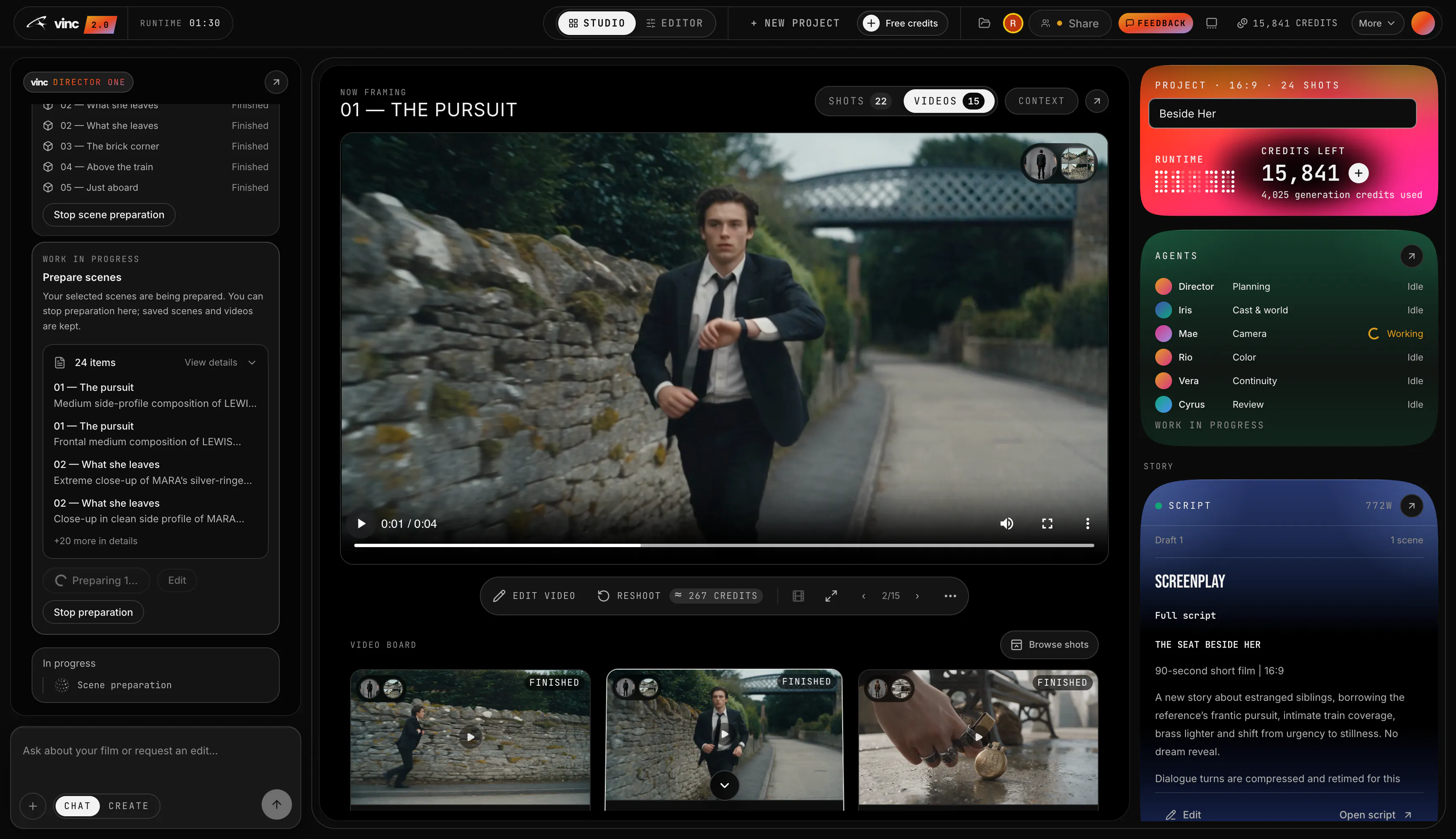Mute the video with the volume icon
Viewport: 1456px width, 839px height.
coord(1006,523)
